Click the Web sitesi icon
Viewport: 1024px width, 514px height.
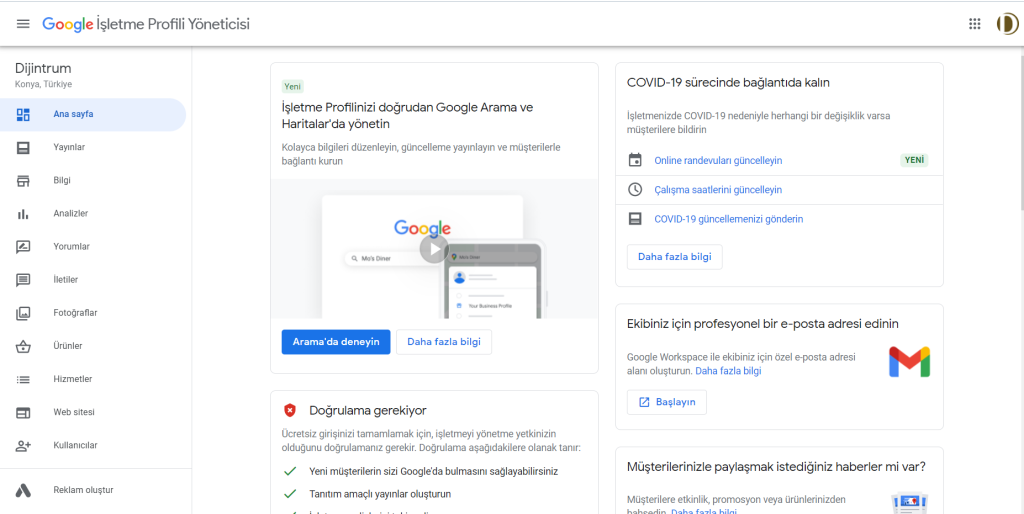[23, 413]
